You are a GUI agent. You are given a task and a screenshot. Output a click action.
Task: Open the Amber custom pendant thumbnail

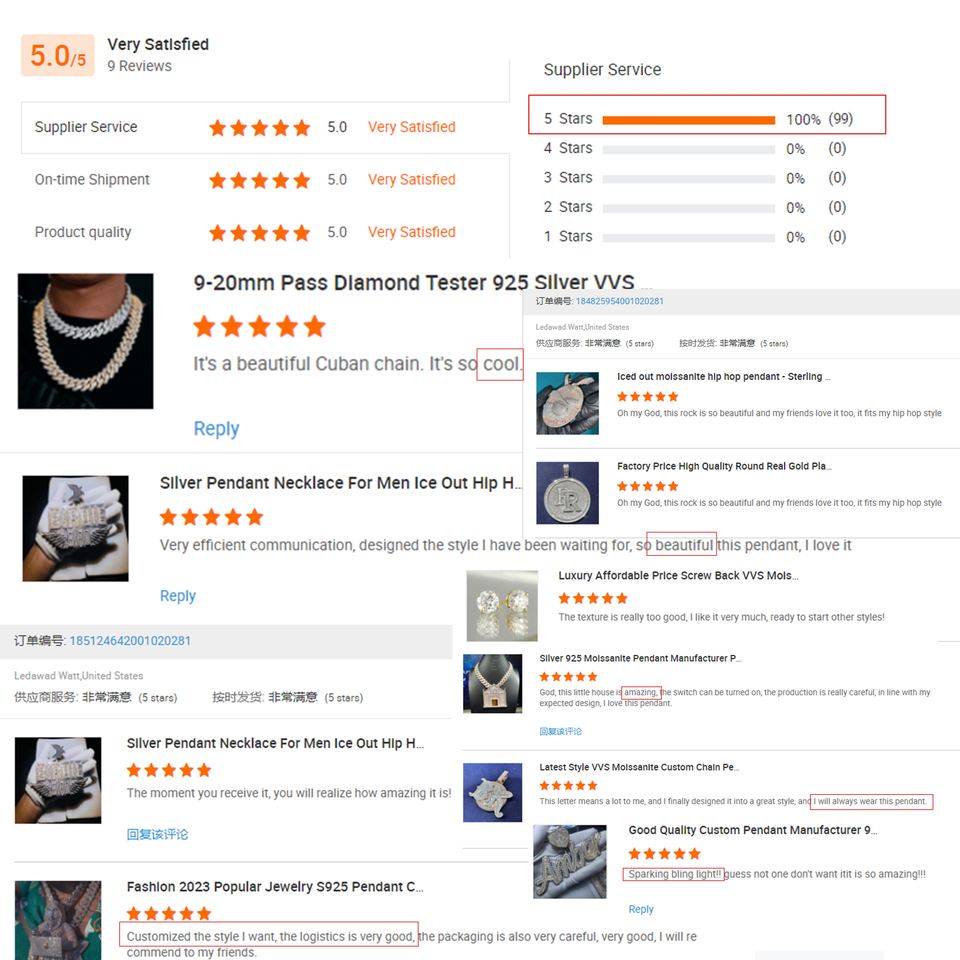pos(570,861)
